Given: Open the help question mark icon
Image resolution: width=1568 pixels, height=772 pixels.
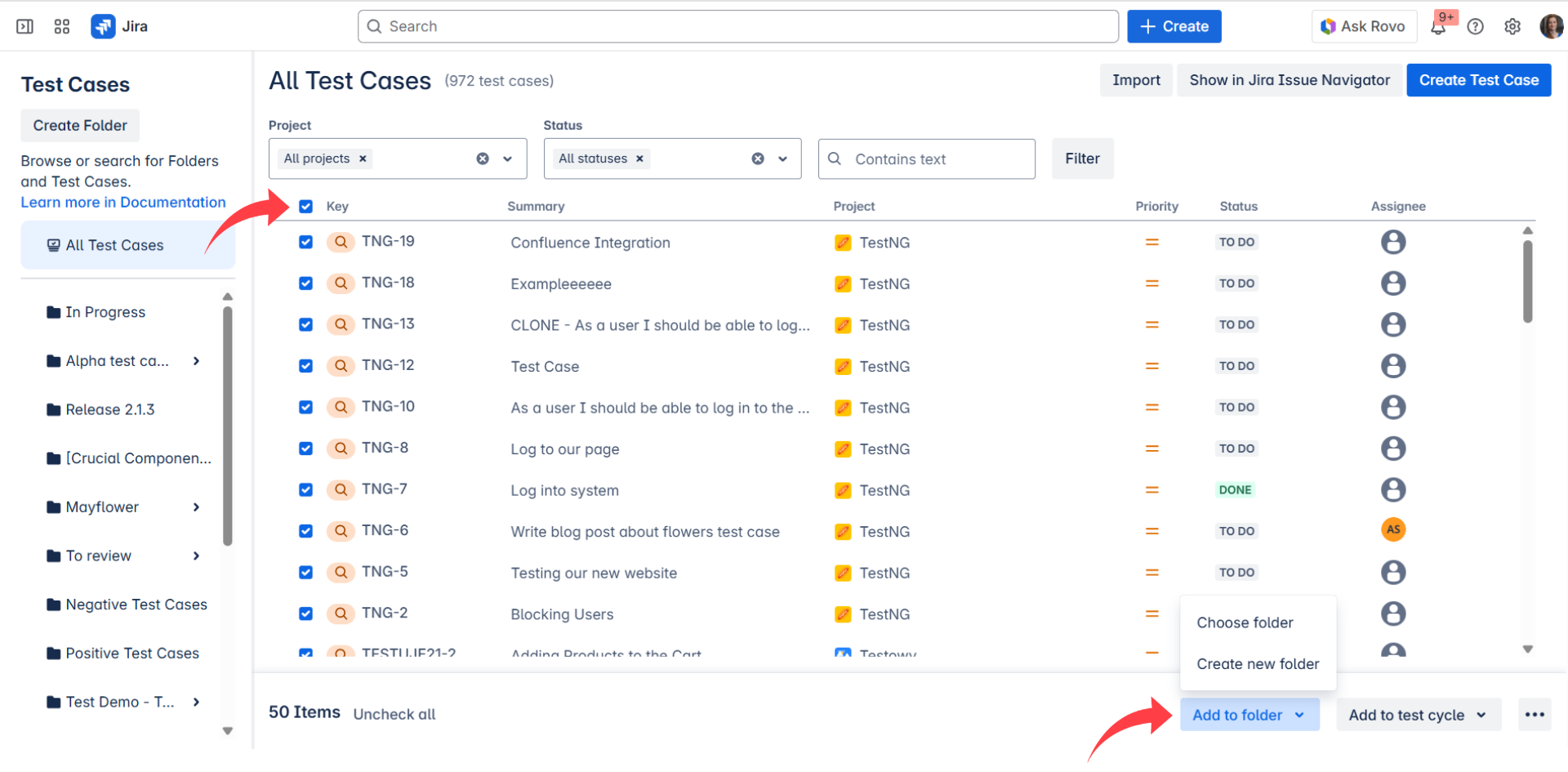Looking at the screenshot, I should 1475,27.
